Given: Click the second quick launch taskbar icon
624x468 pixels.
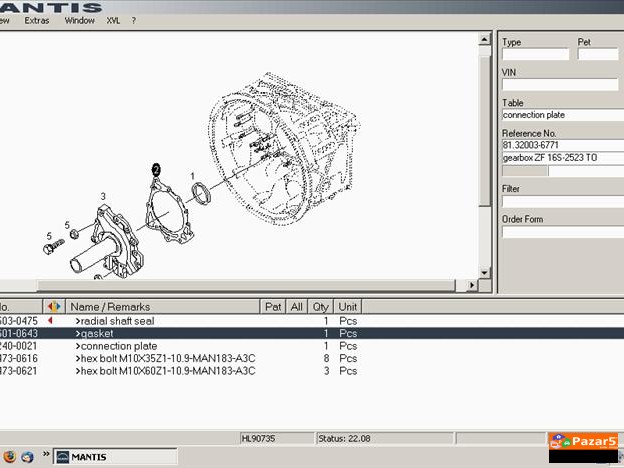Looking at the screenshot, I should coord(27,457).
